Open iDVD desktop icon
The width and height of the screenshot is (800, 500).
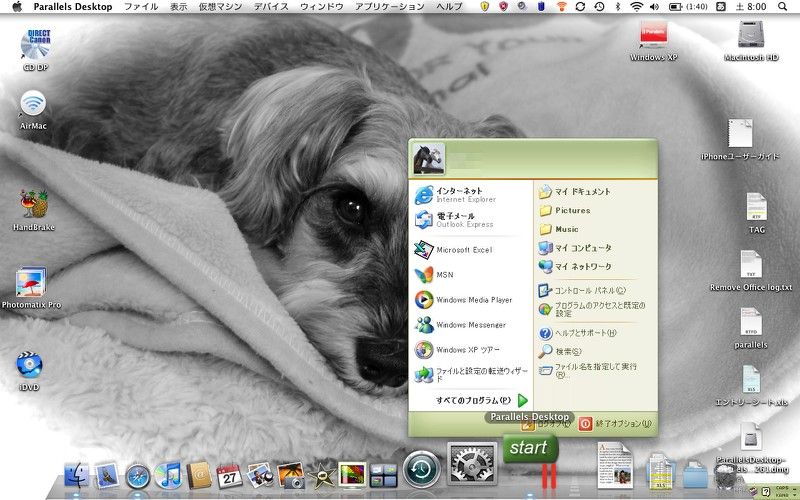[x=29, y=370]
